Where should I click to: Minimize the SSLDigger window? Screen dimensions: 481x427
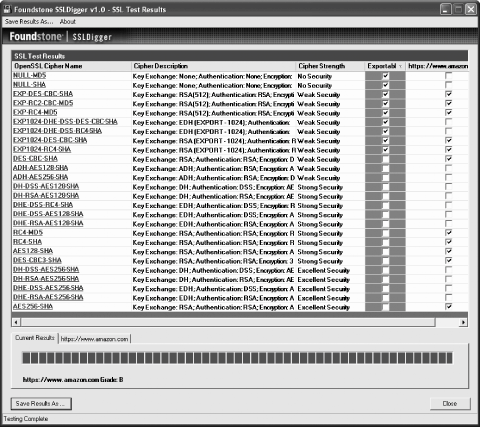pyautogui.click(x=446, y=9)
